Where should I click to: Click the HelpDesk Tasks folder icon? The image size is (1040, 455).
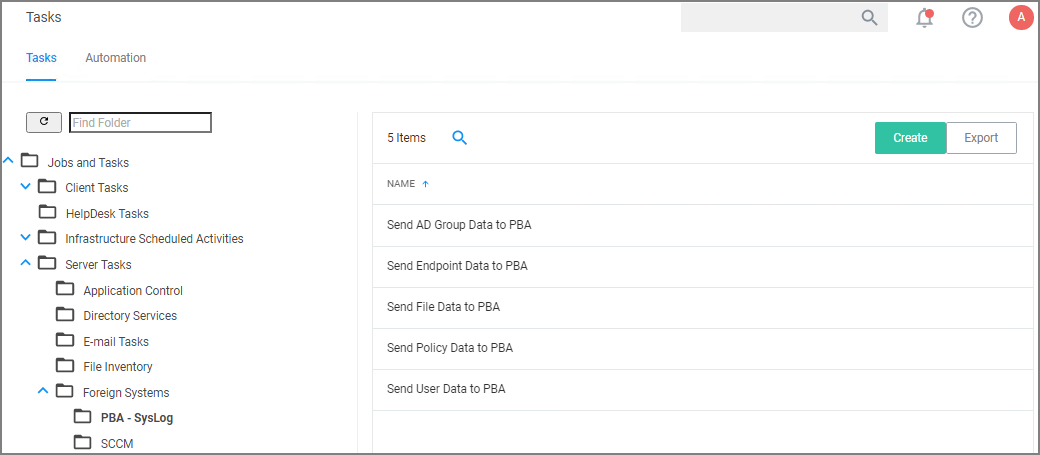coord(47,212)
